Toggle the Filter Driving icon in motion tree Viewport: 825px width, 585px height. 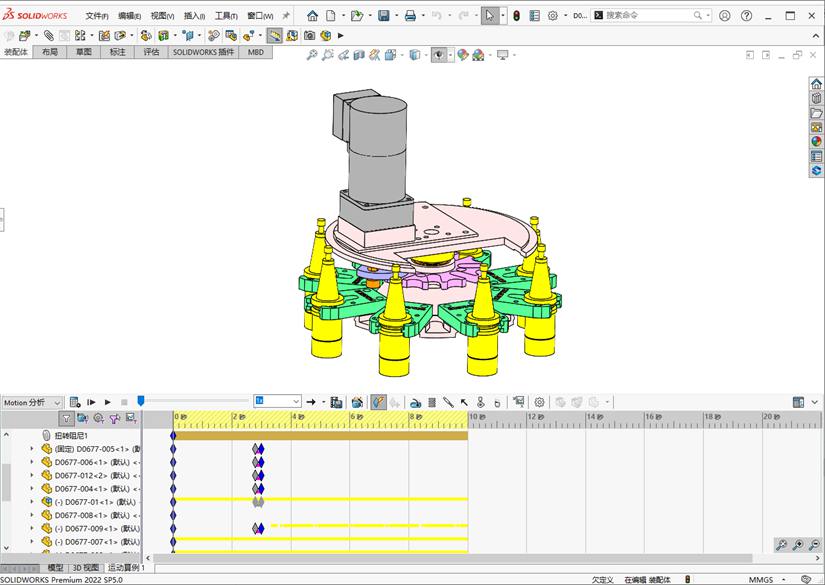point(98,419)
